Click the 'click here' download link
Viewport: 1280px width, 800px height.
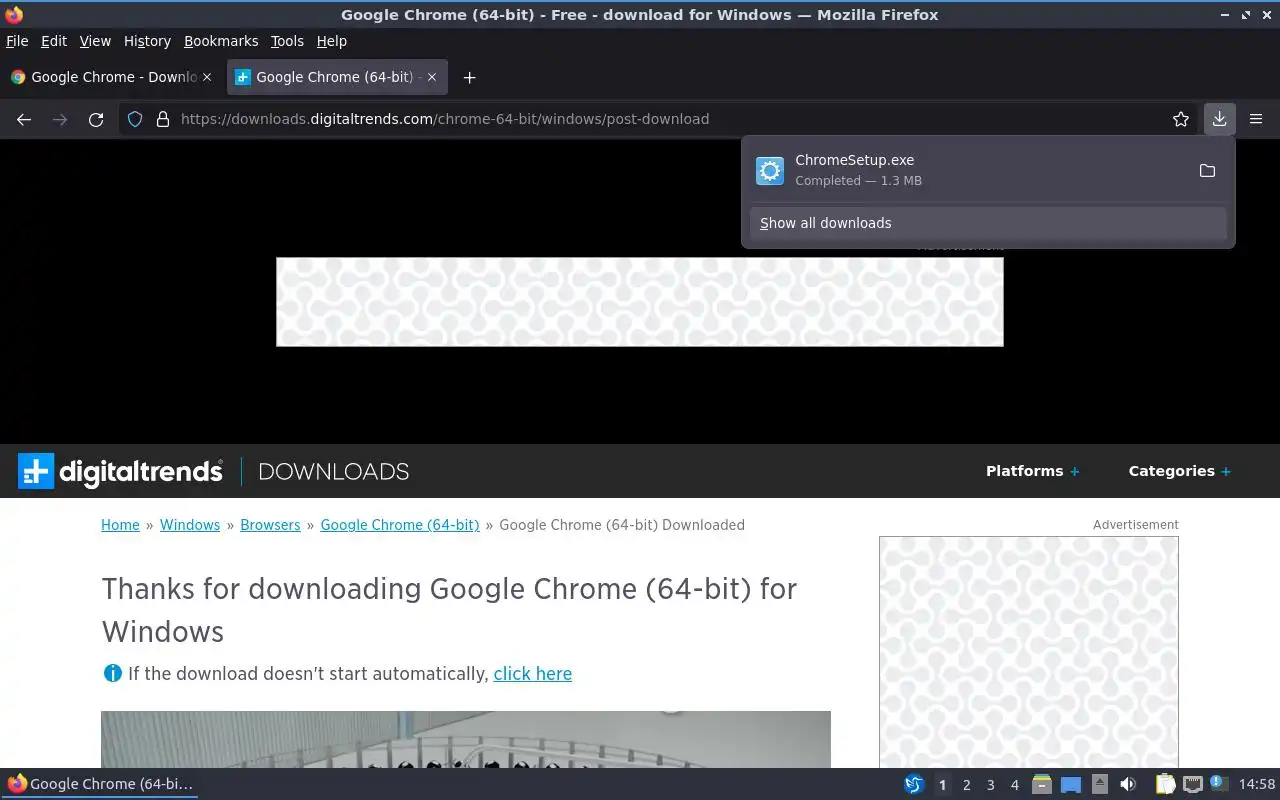point(533,673)
